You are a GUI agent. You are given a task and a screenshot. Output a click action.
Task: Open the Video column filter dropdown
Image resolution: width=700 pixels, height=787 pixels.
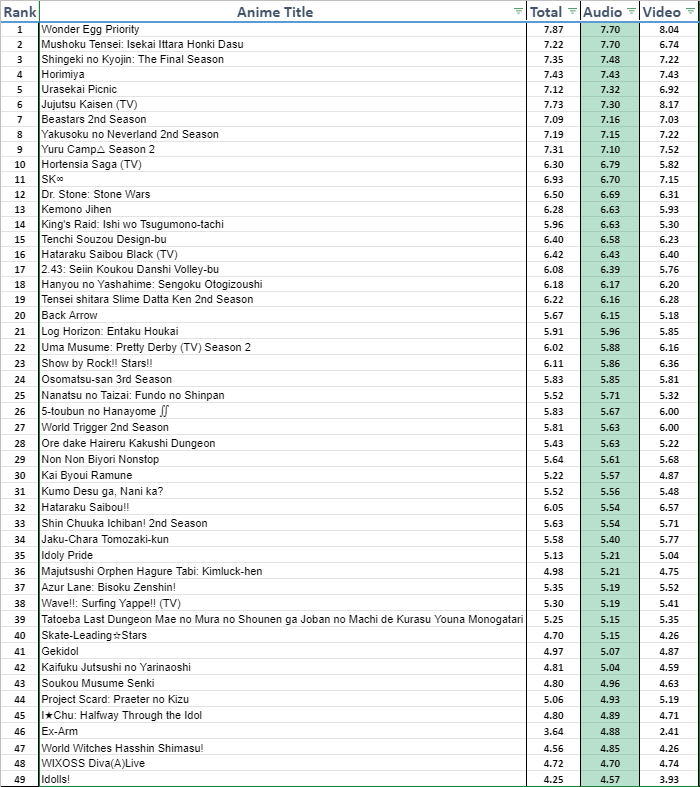point(690,12)
